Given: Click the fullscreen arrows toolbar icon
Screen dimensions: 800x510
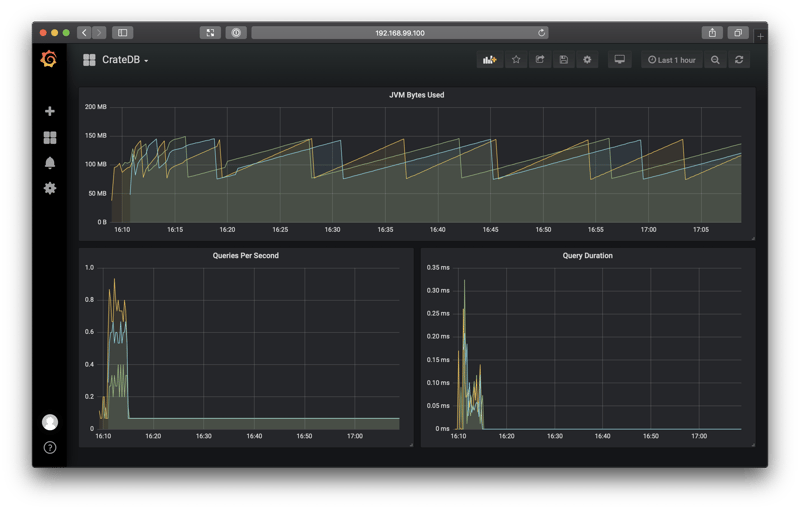Looking at the screenshot, I should click(x=210, y=33).
